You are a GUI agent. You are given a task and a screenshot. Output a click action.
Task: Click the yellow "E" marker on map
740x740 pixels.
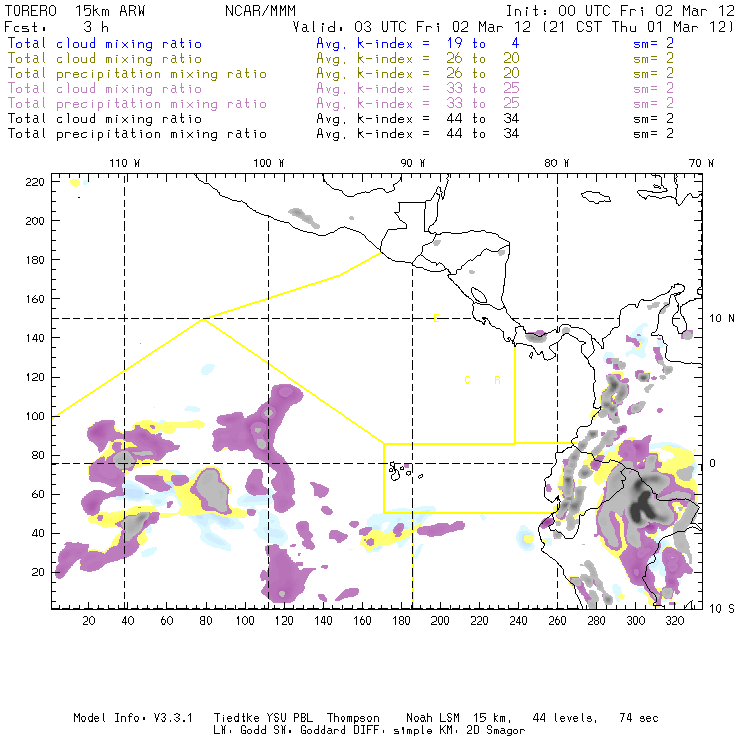(x=436, y=319)
